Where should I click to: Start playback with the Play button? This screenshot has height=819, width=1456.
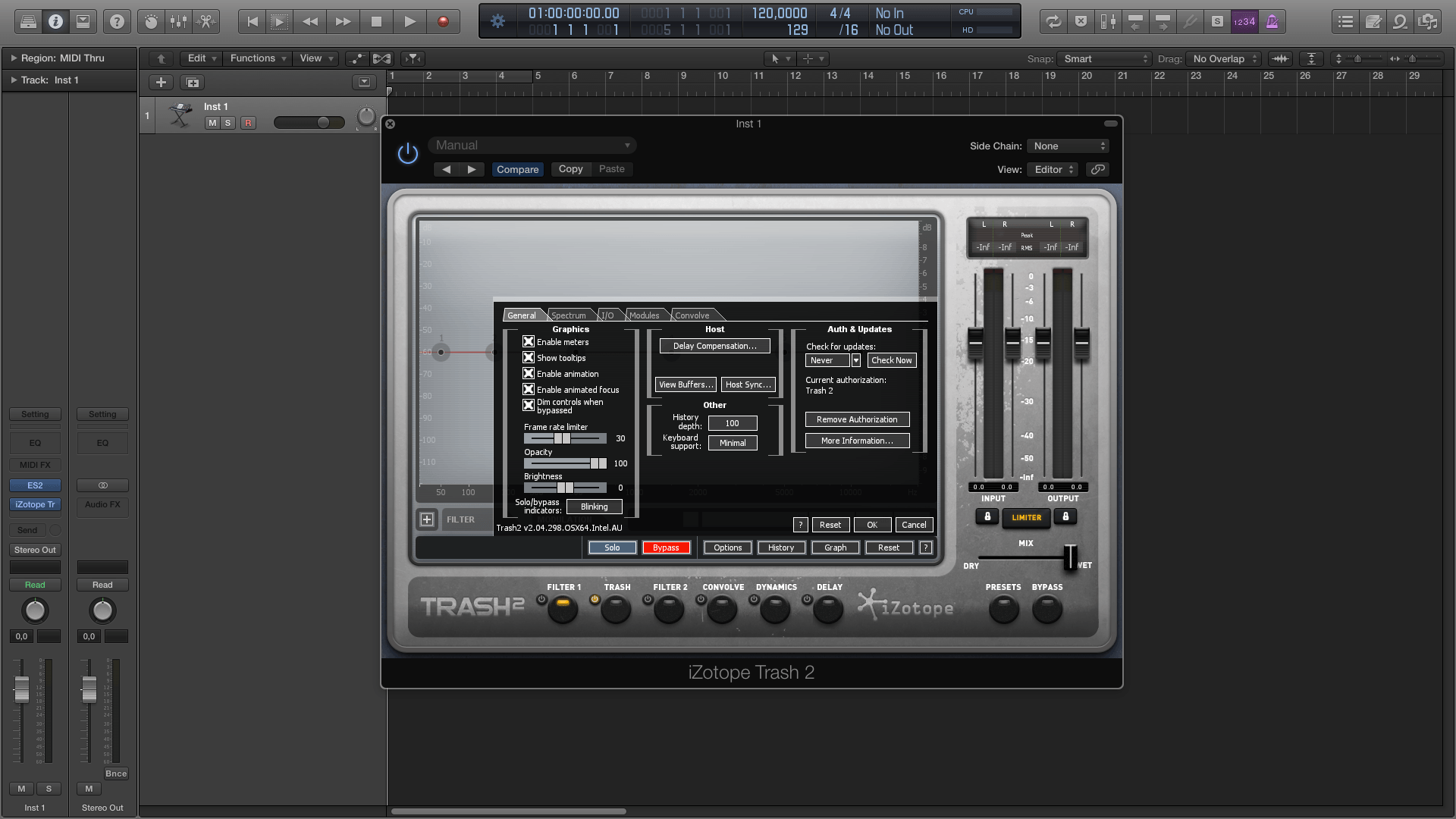click(x=409, y=22)
